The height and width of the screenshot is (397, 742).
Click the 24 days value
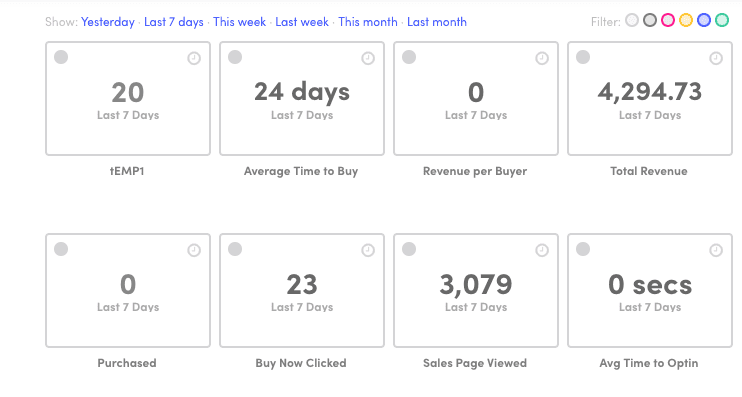coord(302,92)
